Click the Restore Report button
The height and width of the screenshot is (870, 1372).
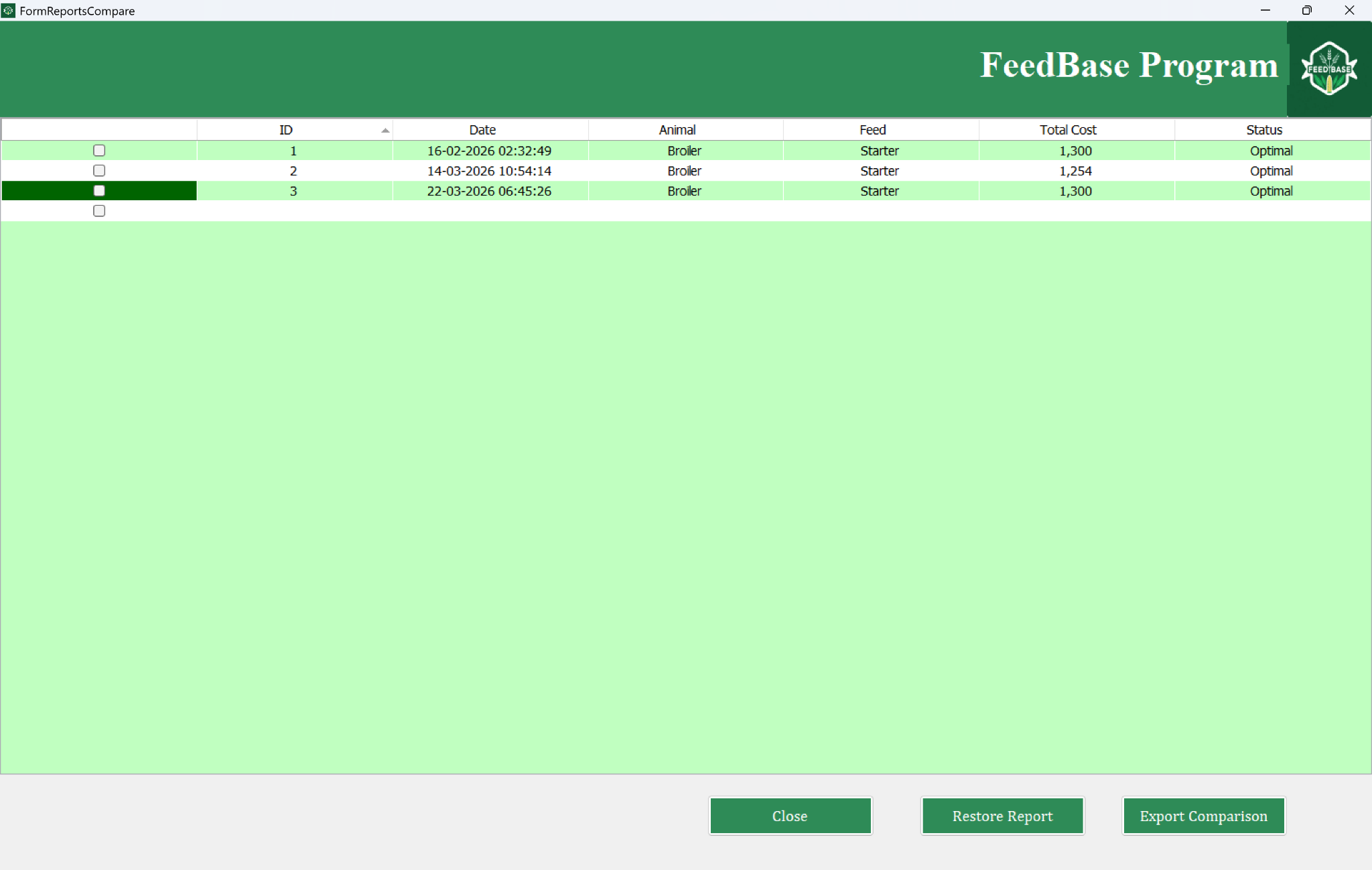click(x=1002, y=816)
